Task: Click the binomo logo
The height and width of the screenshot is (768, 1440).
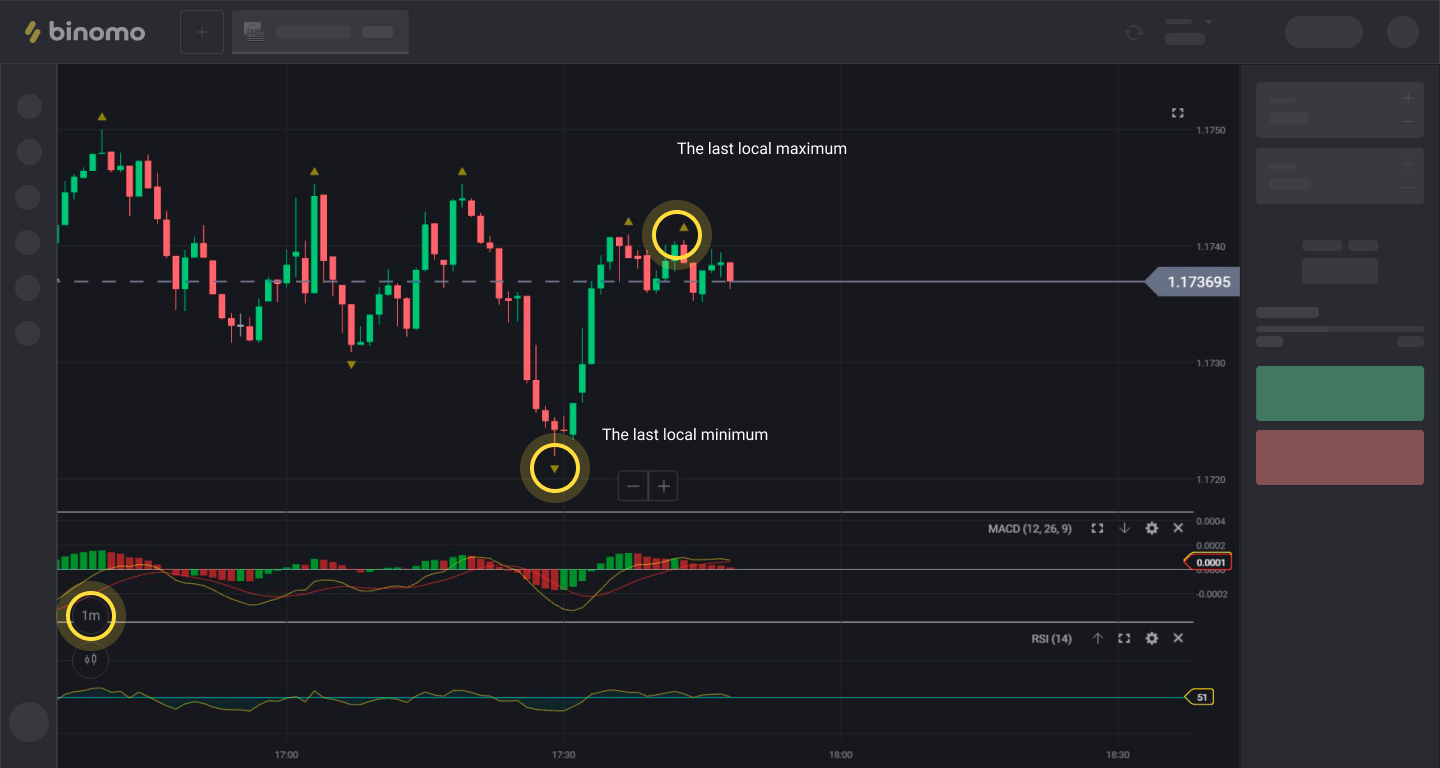Action: coord(85,32)
